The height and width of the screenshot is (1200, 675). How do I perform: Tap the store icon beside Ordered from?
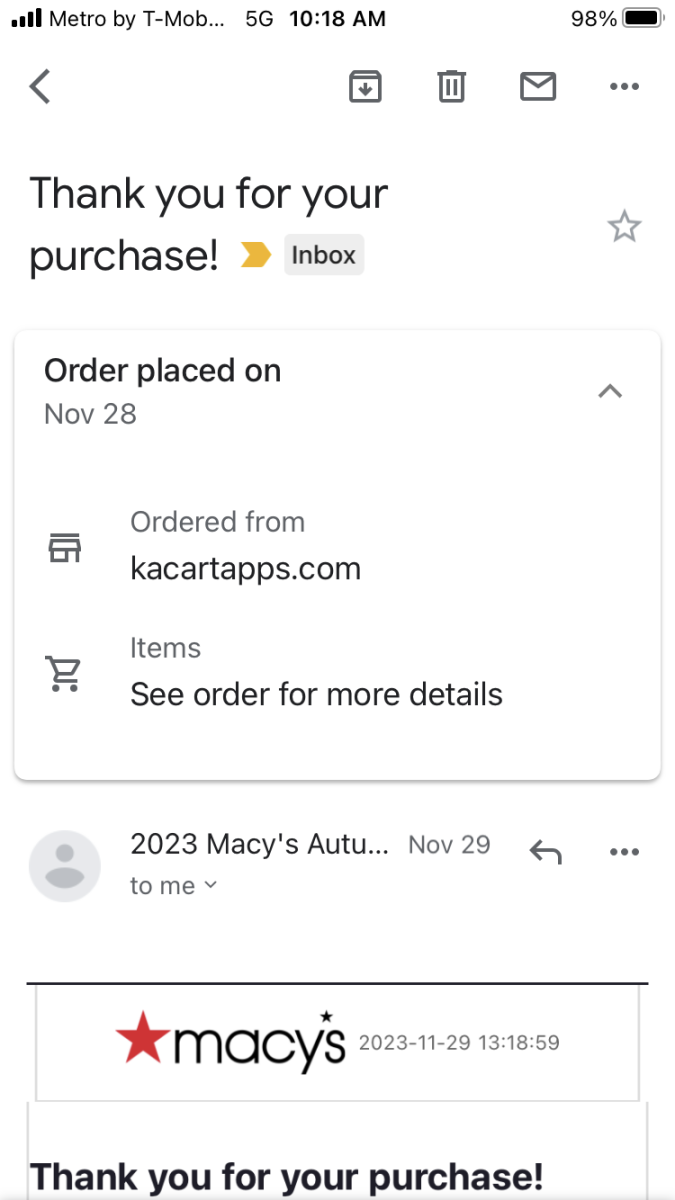[65, 547]
